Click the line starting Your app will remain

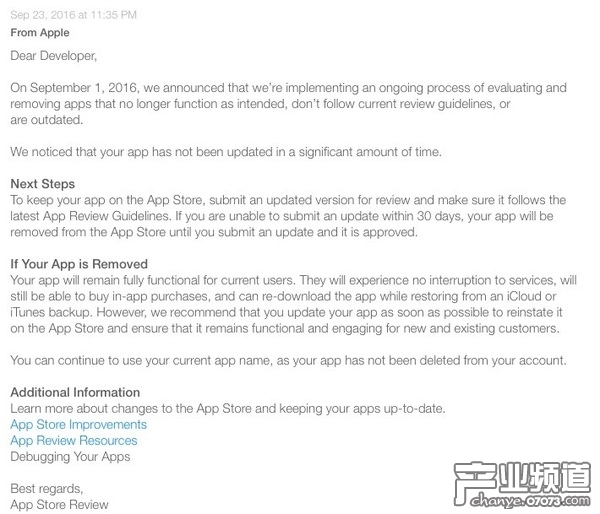coord(293,280)
